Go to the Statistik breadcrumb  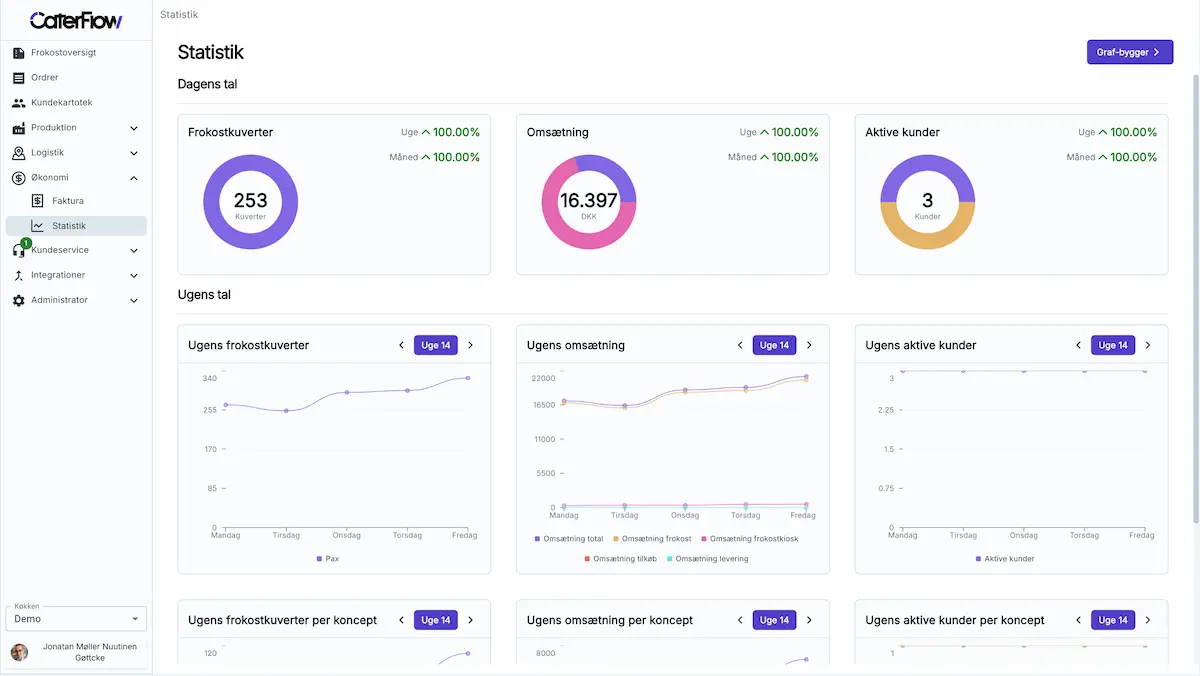[x=179, y=14]
